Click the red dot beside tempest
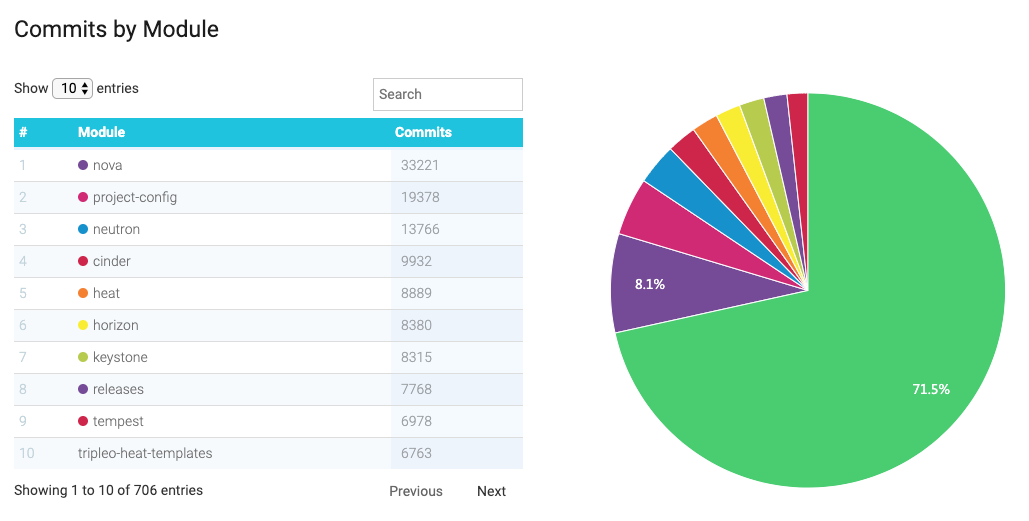Viewport: 1029px width, 521px height. click(83, 421)
